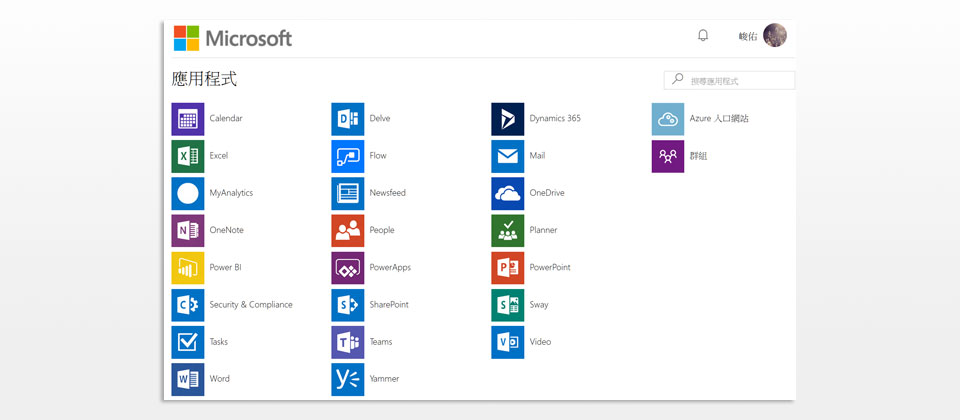Click the Sway label
The width and height of the screenshot is (960, 420).
click(539, 304)
